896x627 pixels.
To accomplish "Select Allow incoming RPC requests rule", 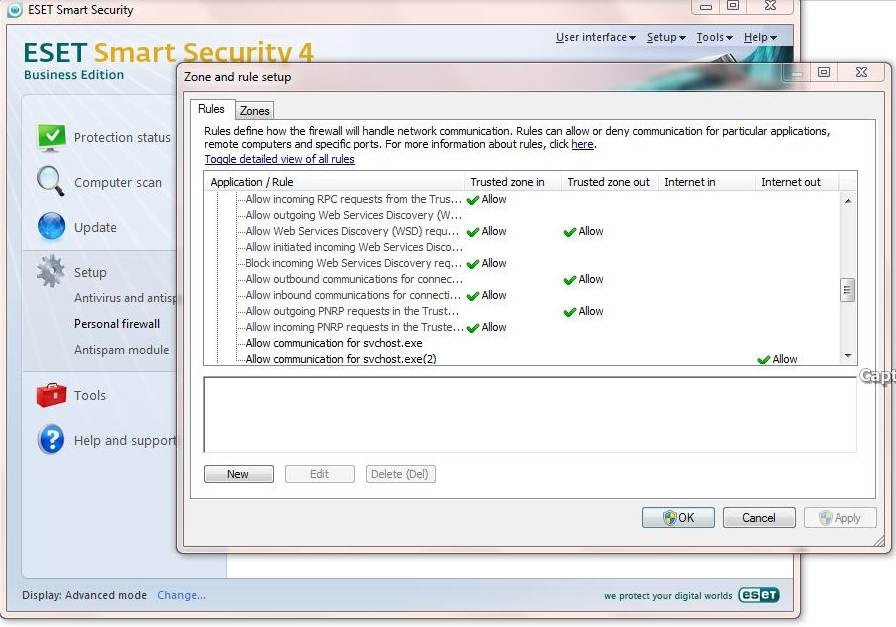I will coord(354,199).
